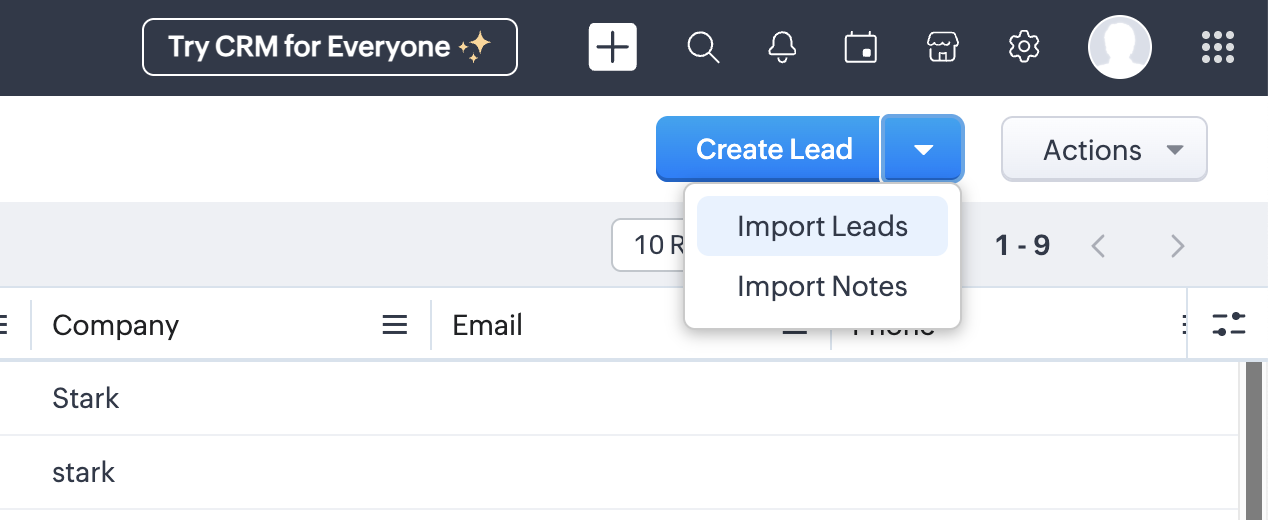The height and width of the screenshot is (520, 1268).
Task: Click the quick create plus icon
Action: [x=613, y=47]
